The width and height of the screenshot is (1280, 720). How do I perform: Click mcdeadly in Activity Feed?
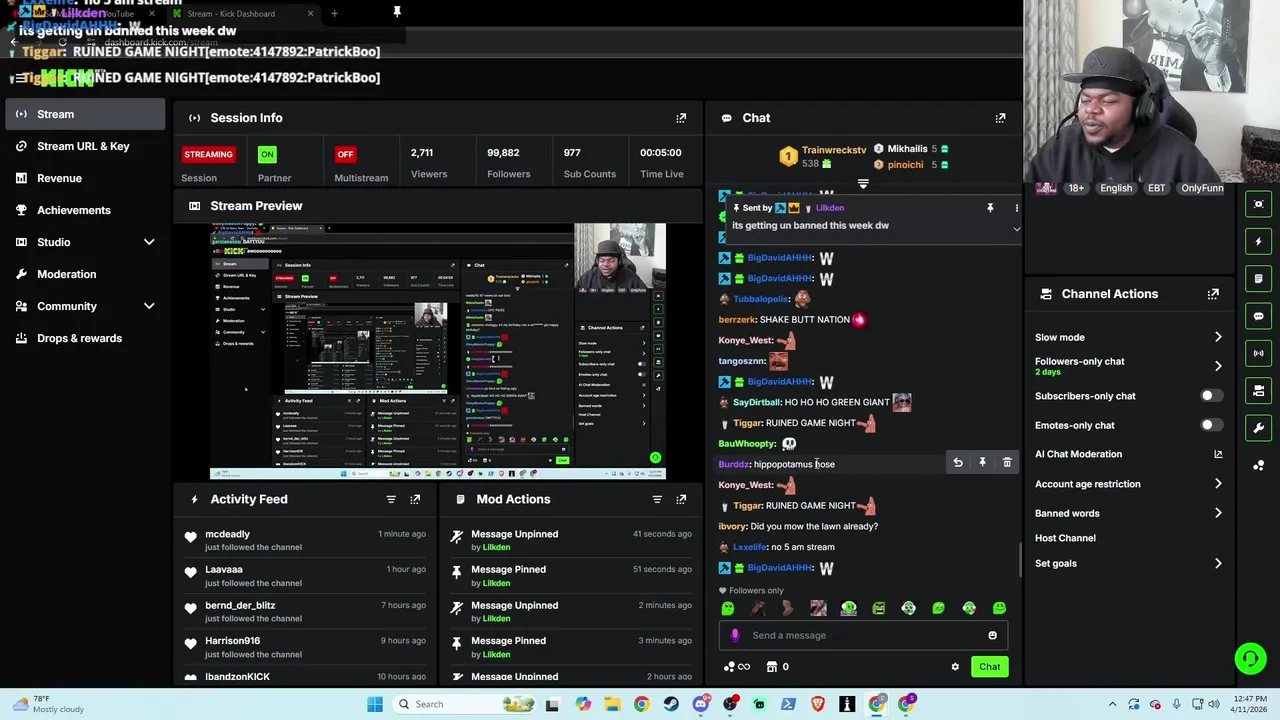(x=227, y=534)
